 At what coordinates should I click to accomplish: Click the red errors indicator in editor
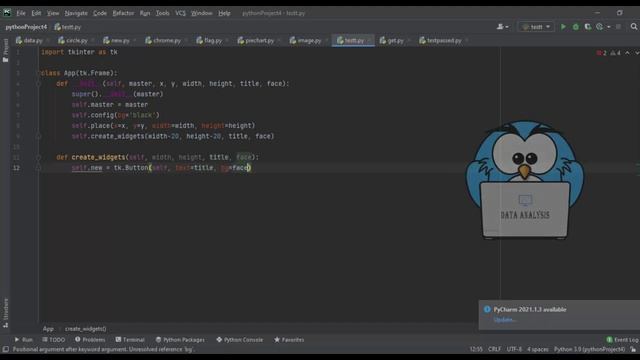point(601,53)
